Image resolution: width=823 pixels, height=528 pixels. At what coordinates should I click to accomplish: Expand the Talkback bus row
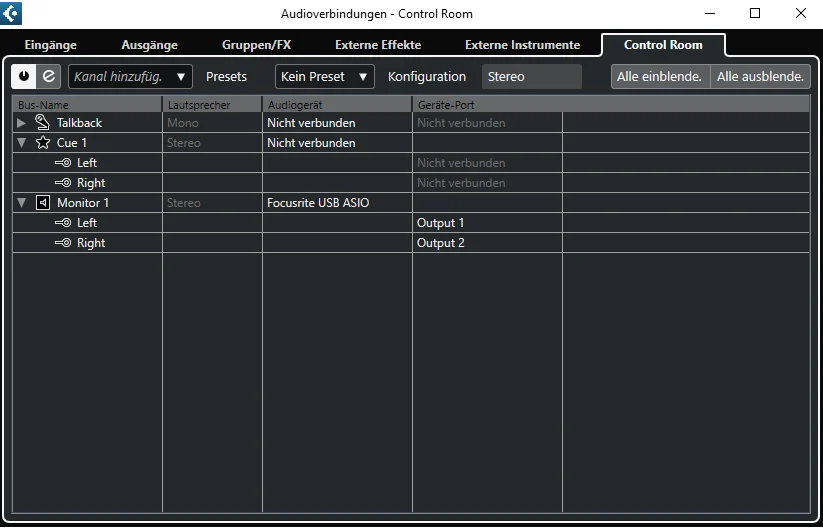click(x=21, y=123)
